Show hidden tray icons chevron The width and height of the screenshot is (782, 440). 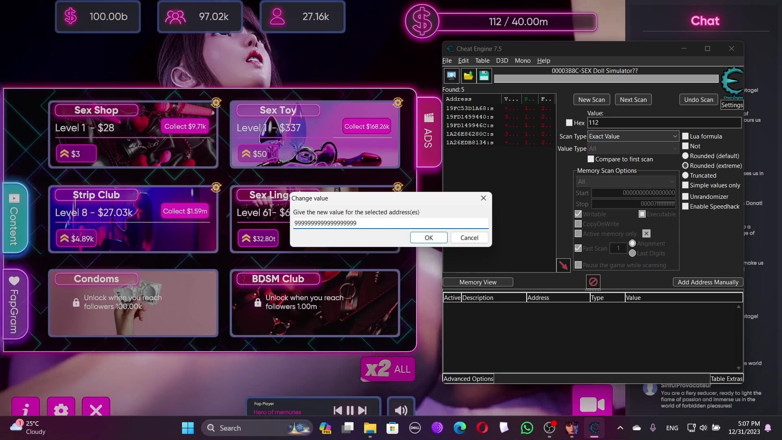point(620,428)
